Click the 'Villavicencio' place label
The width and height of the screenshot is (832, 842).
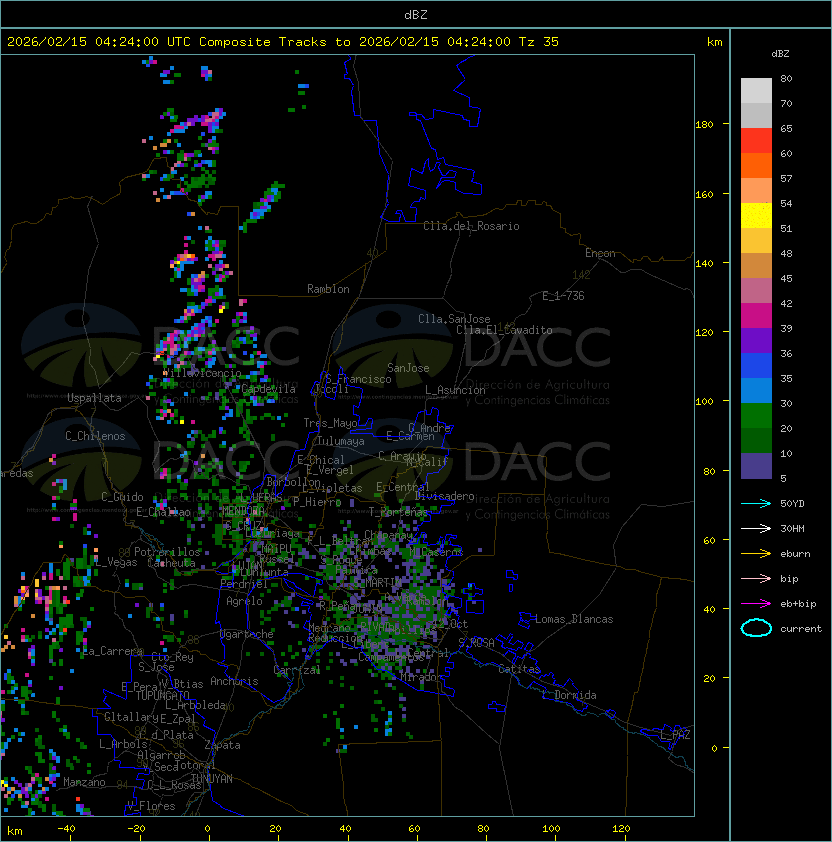[x=202, y=373]
